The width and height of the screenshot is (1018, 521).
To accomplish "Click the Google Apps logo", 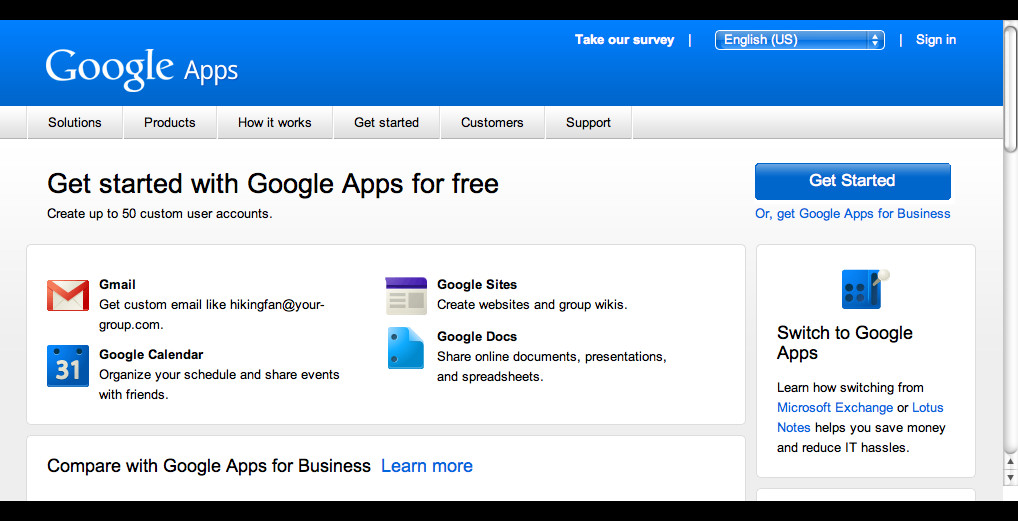I will (142, 69).
